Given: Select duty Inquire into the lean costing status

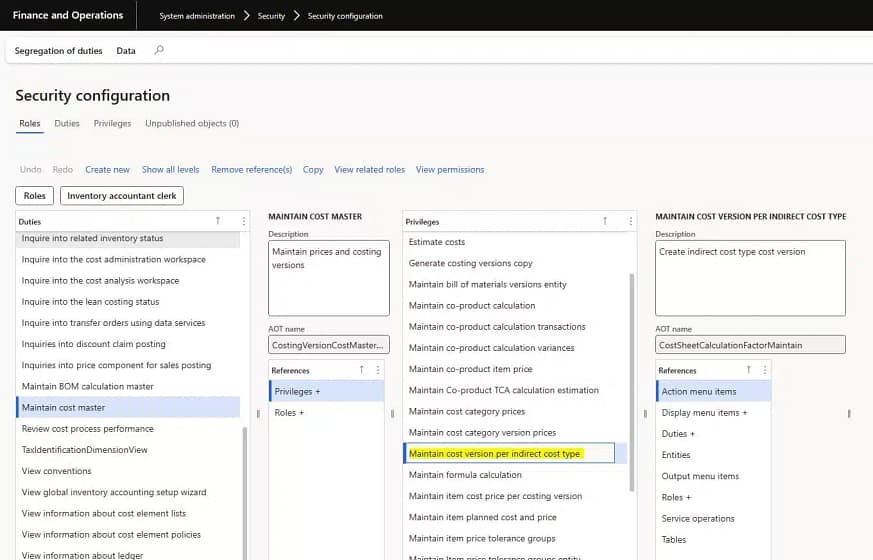Looking at the screenshot, I should coord(128,302).
